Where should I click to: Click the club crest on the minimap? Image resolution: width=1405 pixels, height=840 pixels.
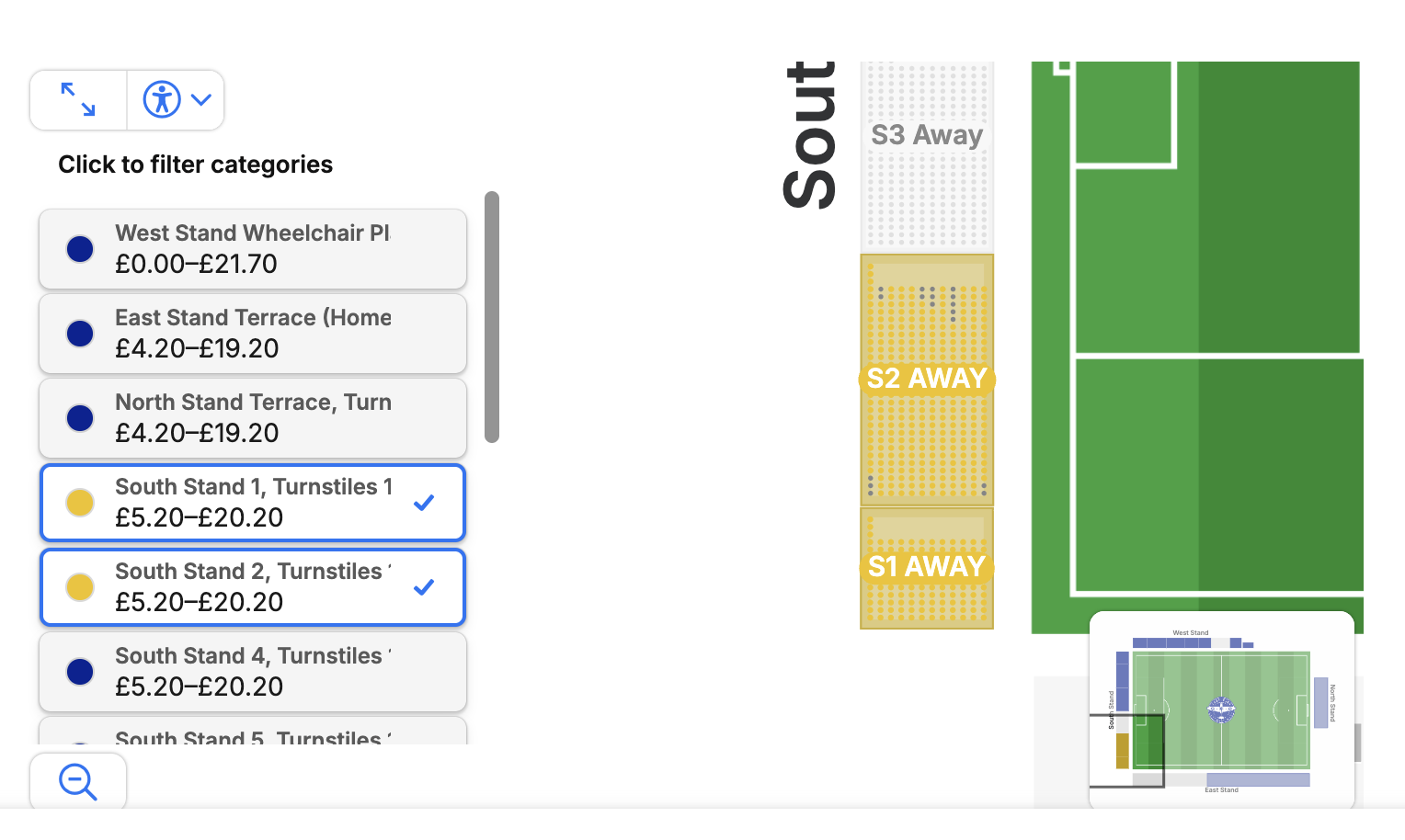click(1221, 709)
